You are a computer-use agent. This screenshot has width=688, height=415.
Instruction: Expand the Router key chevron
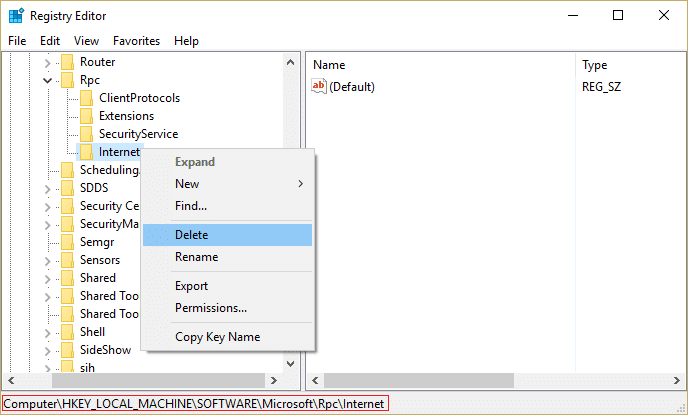tap(47, 63)
